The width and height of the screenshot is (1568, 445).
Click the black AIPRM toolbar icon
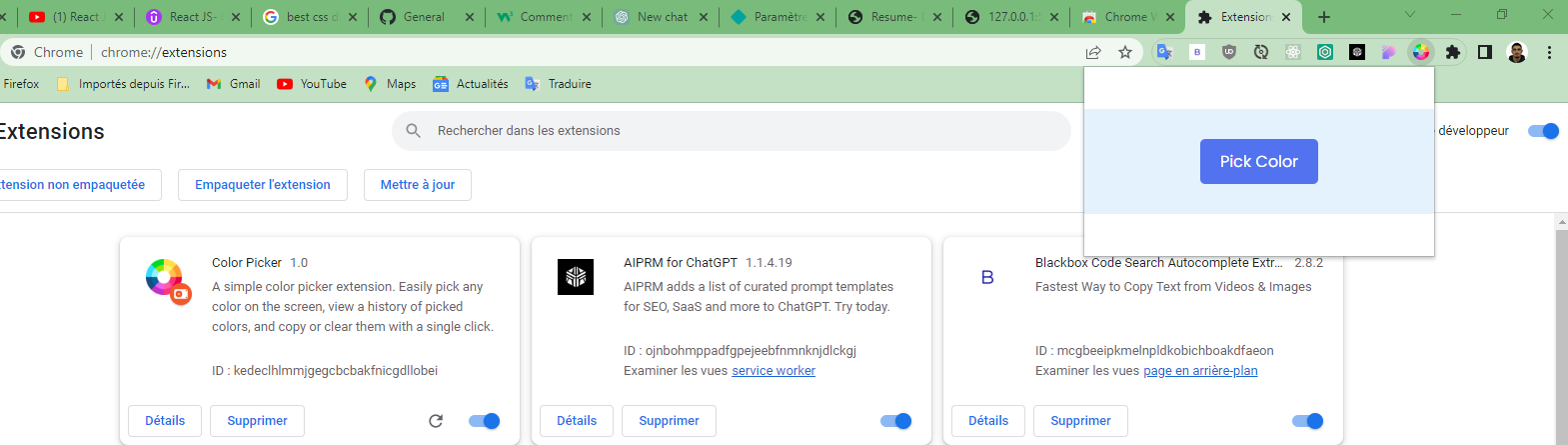coord(1357,52)
